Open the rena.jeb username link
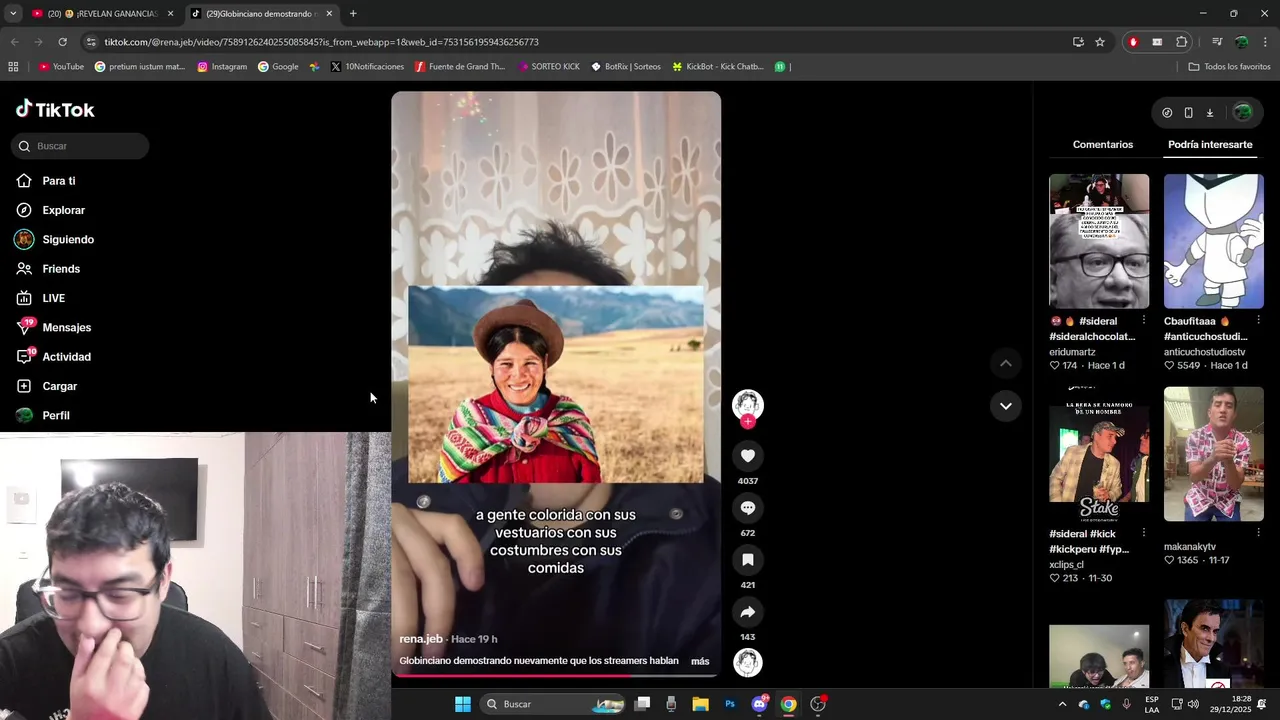Viewport: 1280px width, 720px height. click(421, 639)
